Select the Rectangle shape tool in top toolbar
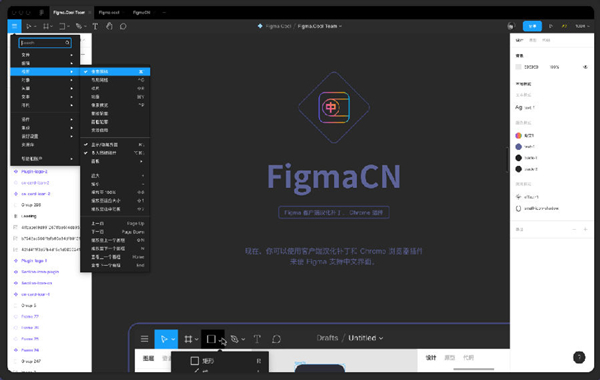Image resolution: width=600 pixels, height=380 pixels. pyautogui.click(x=62, y=26)
